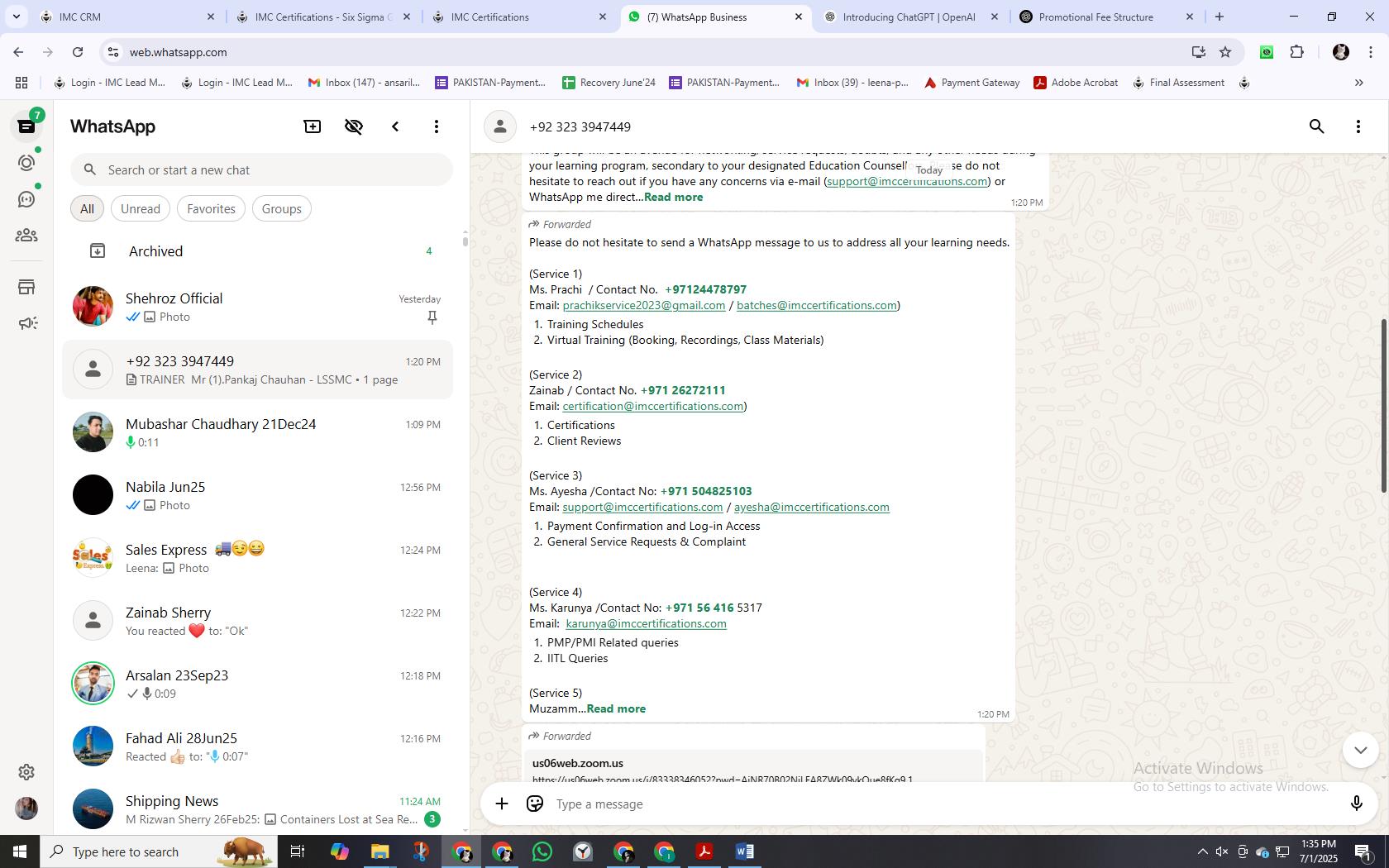Open batches@imccertifications.com email link
The height and width of the screenshot is (868, 1389).
tap(817, 305)
